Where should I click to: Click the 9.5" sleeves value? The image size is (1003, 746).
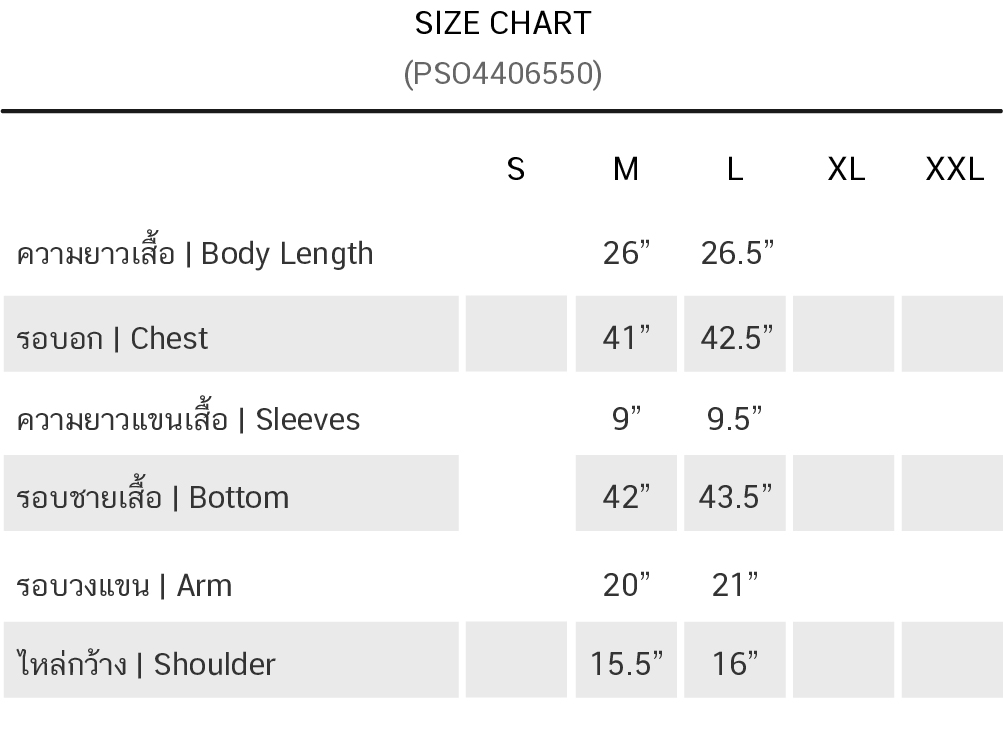pos(735,418)
